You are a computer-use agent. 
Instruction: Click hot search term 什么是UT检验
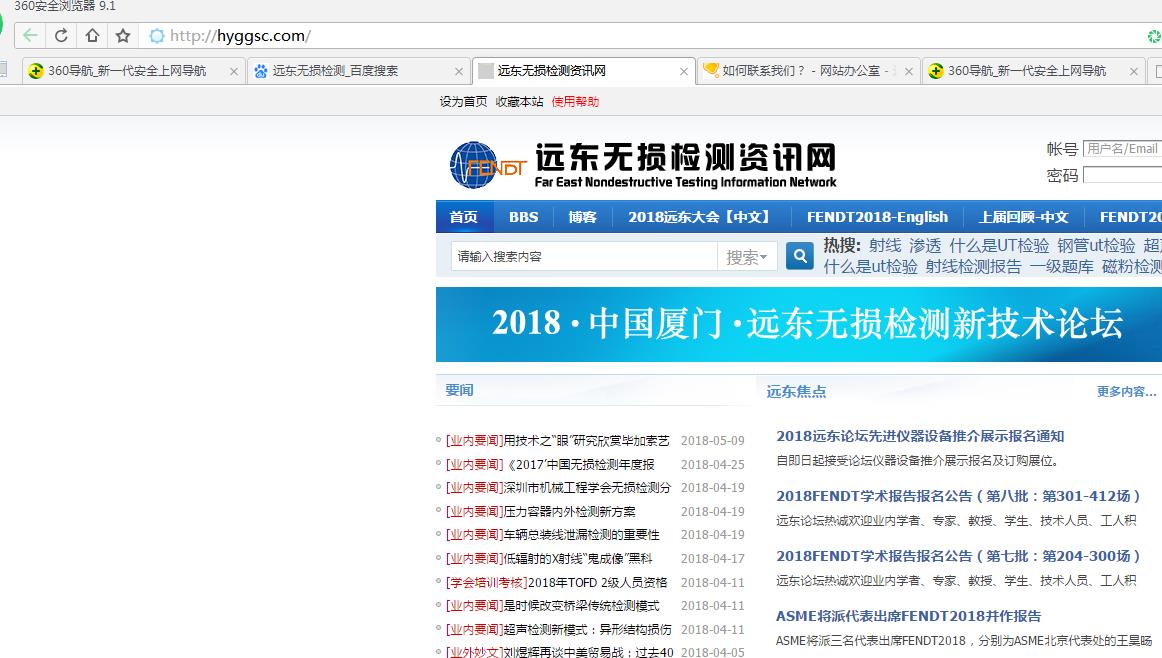point(999,245)
